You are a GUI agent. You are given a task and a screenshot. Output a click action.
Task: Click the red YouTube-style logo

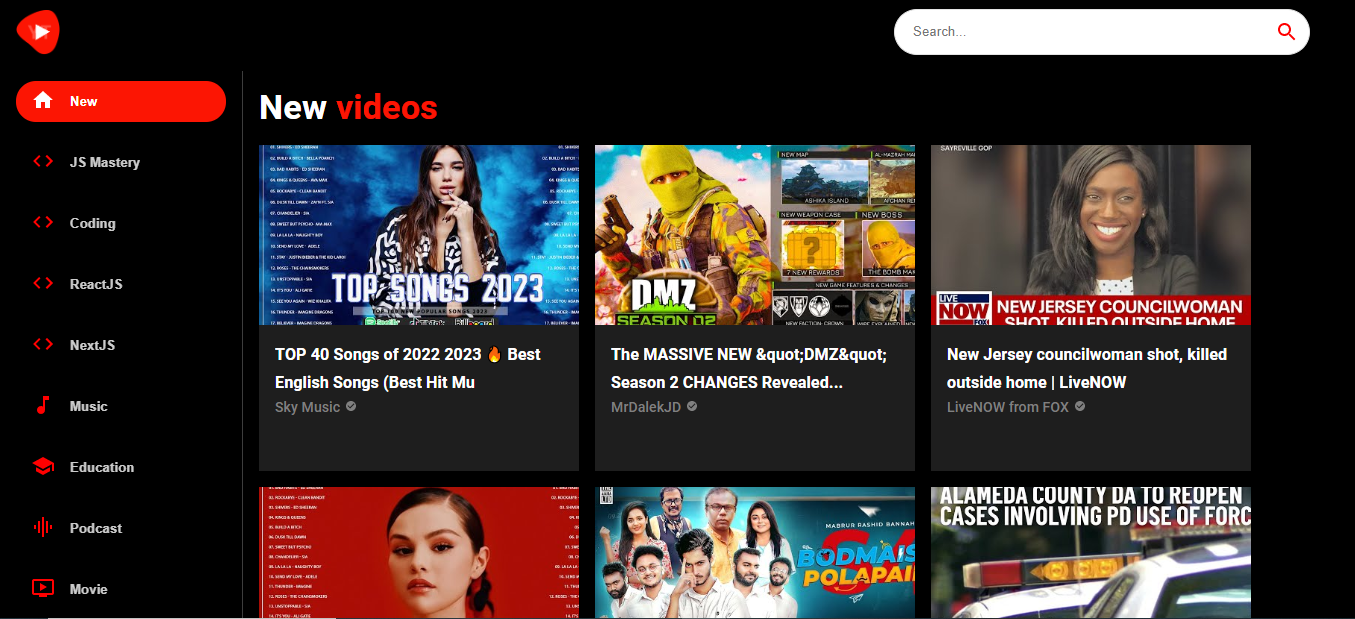(38, 31)
